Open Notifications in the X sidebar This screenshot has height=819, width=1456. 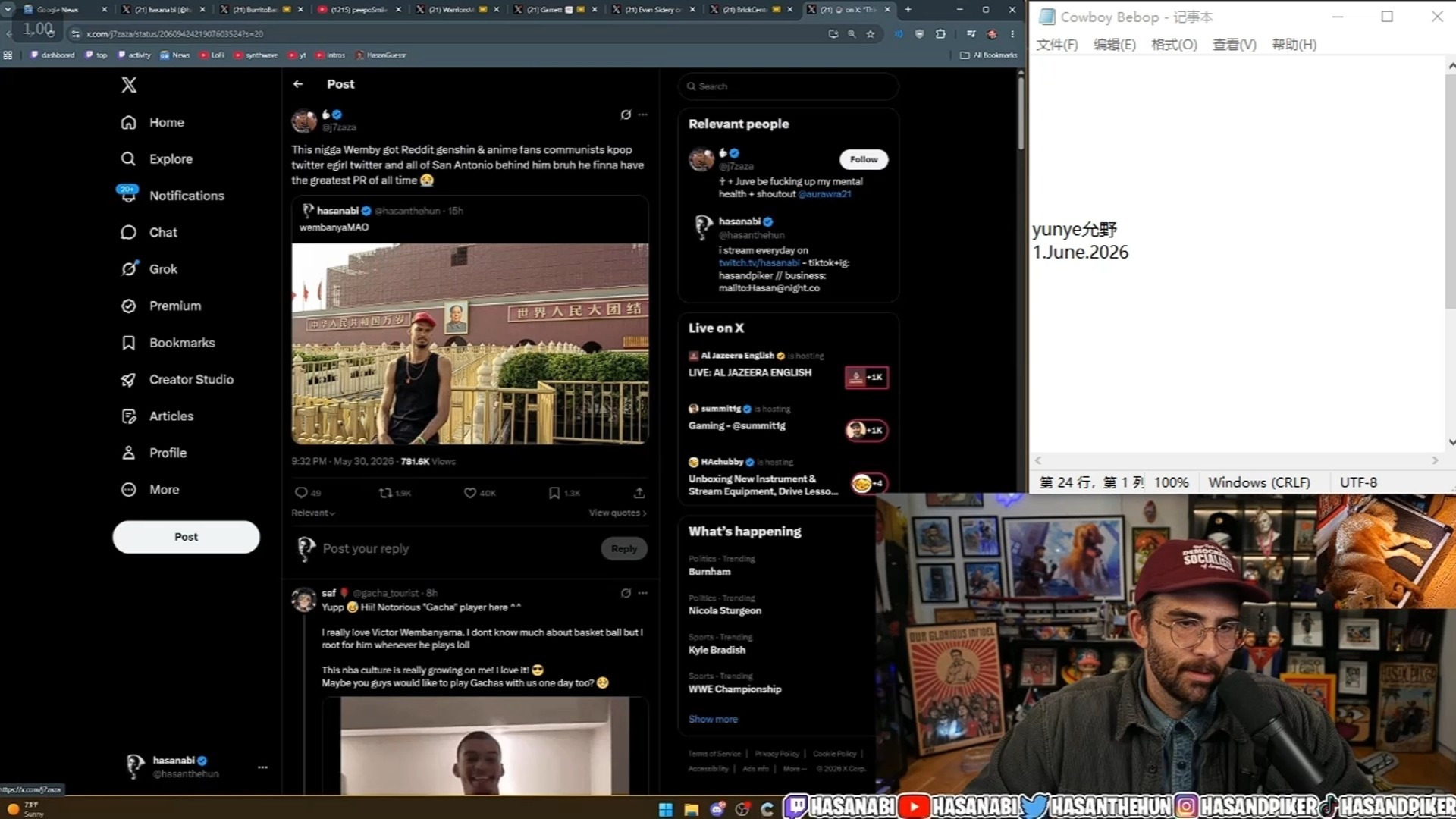coord(172,195)
